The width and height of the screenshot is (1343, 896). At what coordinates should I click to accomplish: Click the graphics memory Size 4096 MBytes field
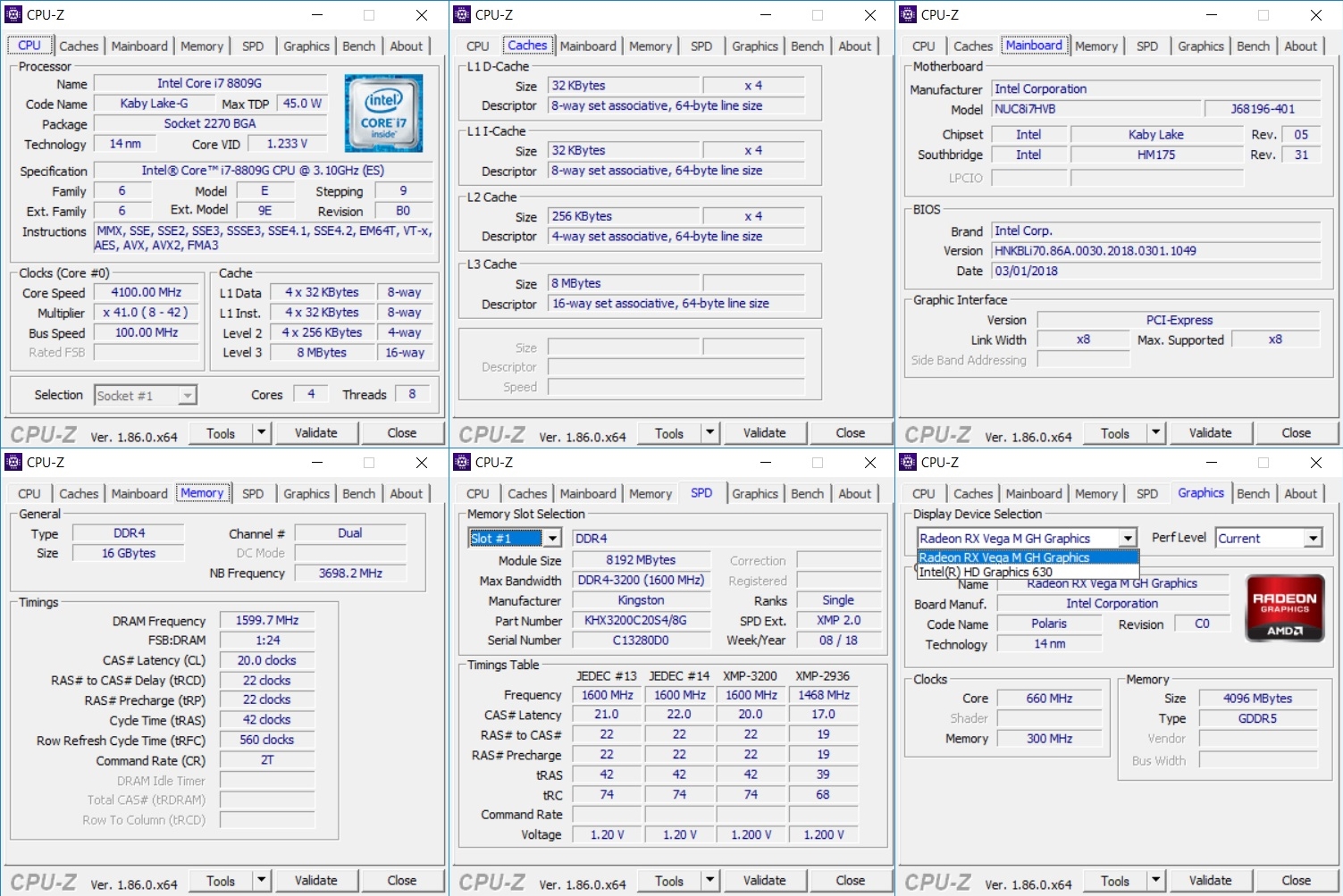(x=1258, y=699)
